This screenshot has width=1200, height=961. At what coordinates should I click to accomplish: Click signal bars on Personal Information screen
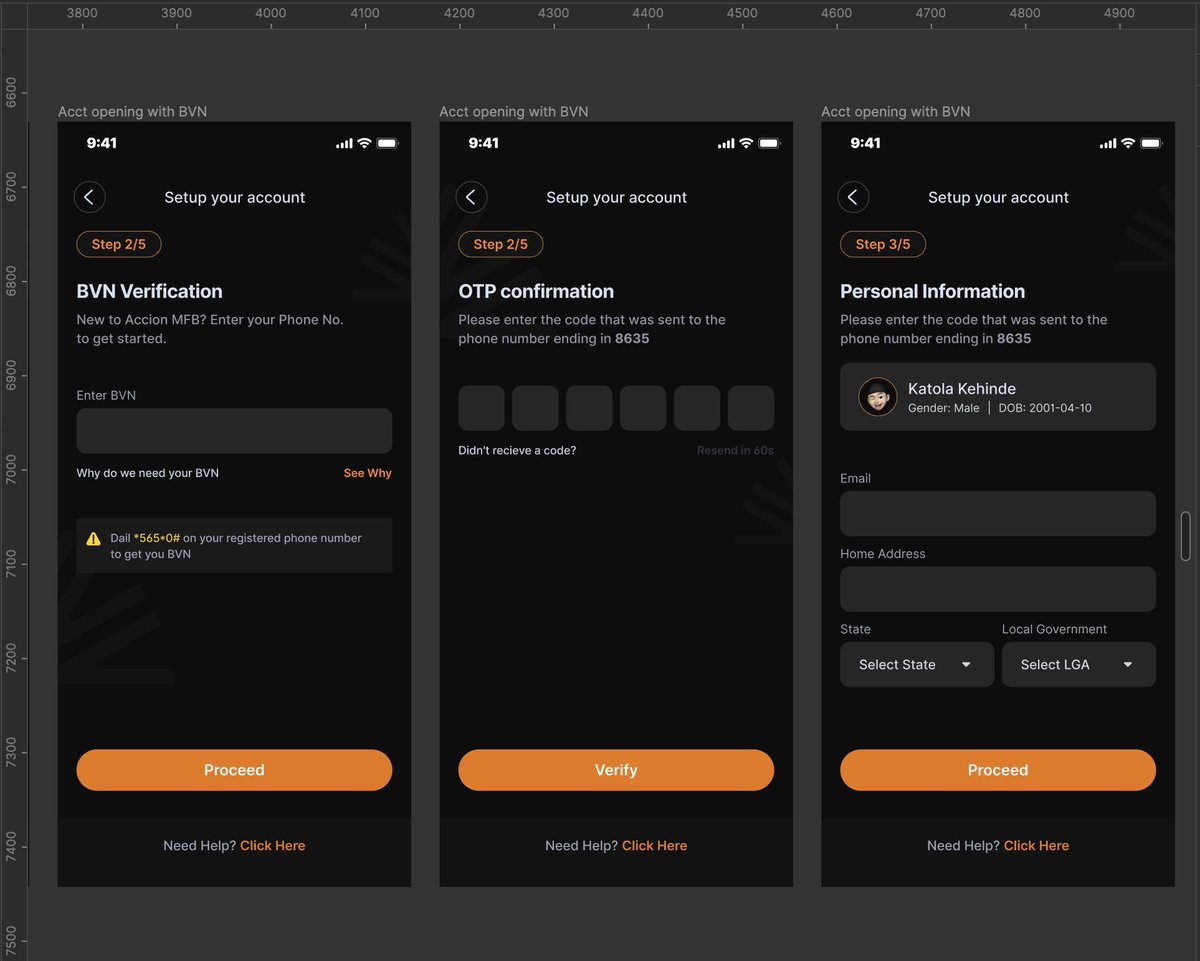1108,144
